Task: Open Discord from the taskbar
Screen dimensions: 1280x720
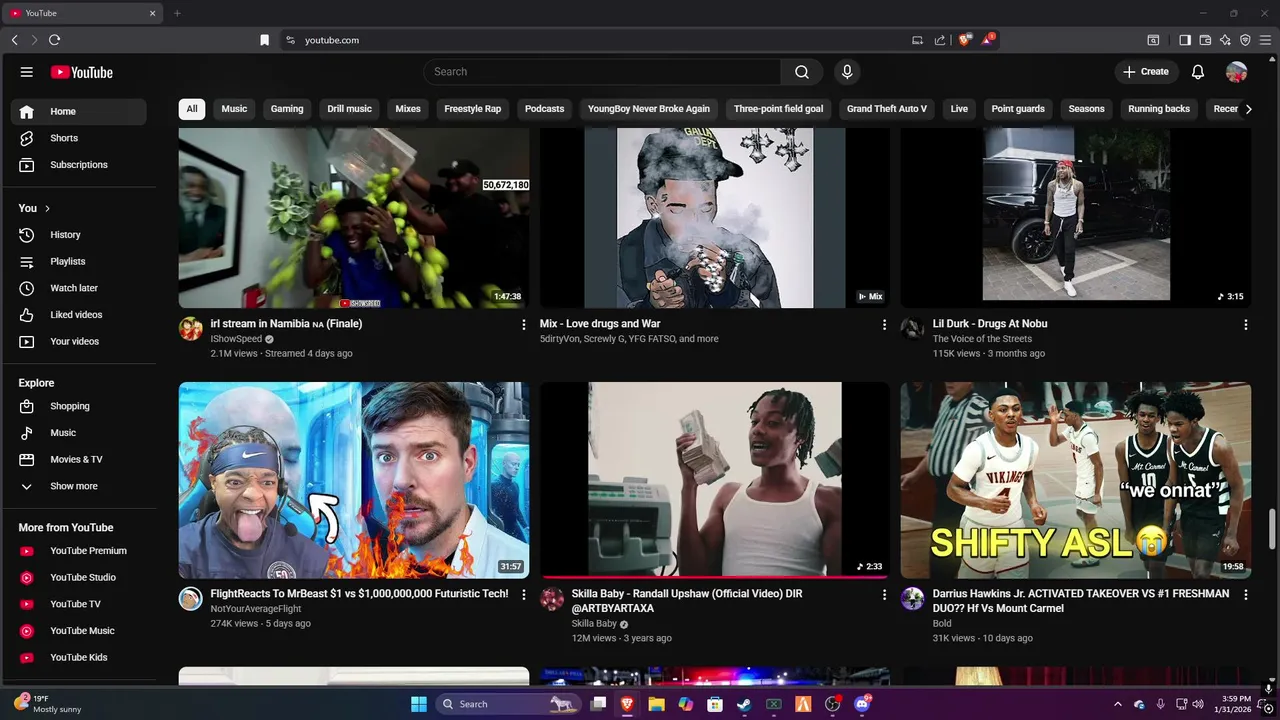Action: coord(862,704)
